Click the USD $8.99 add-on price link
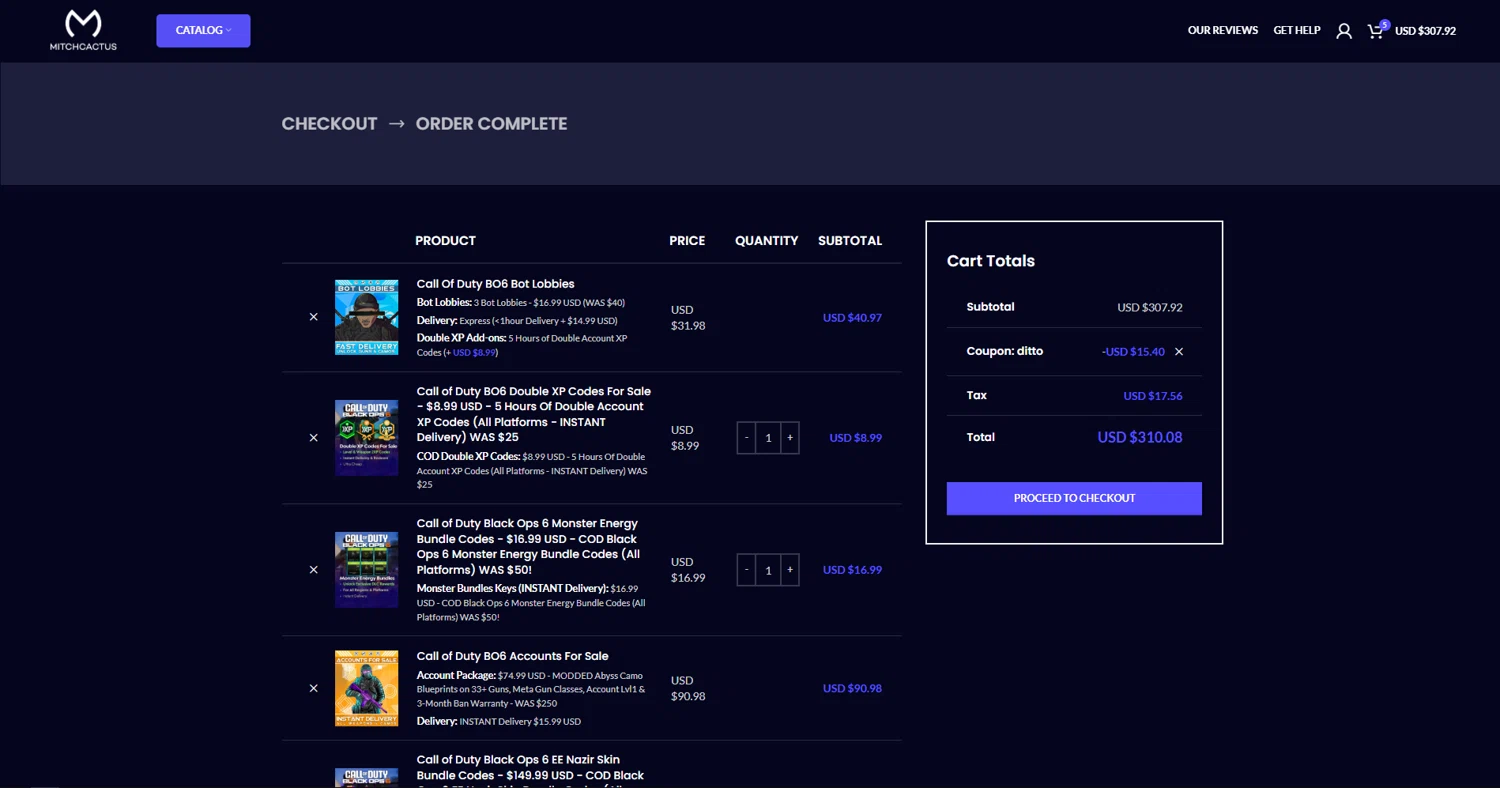The image size is (1500, 788). point(473,353)
